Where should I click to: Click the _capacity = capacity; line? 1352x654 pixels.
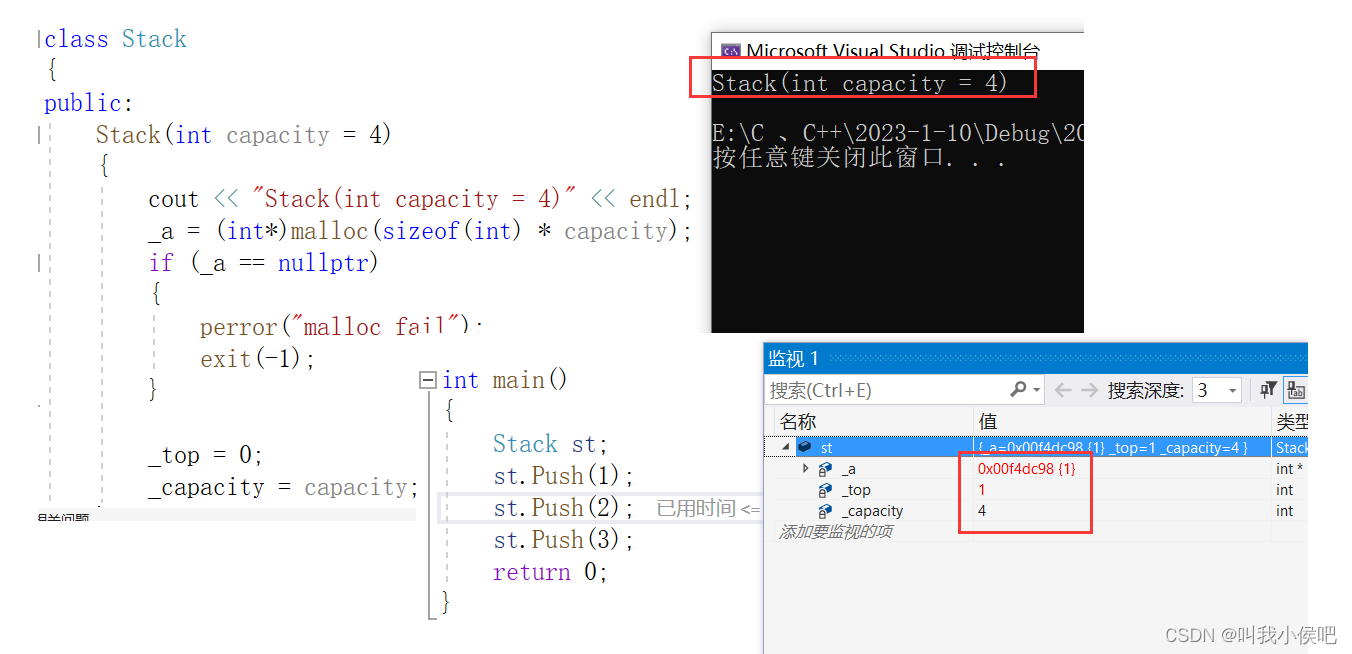(x=283, y=487)
